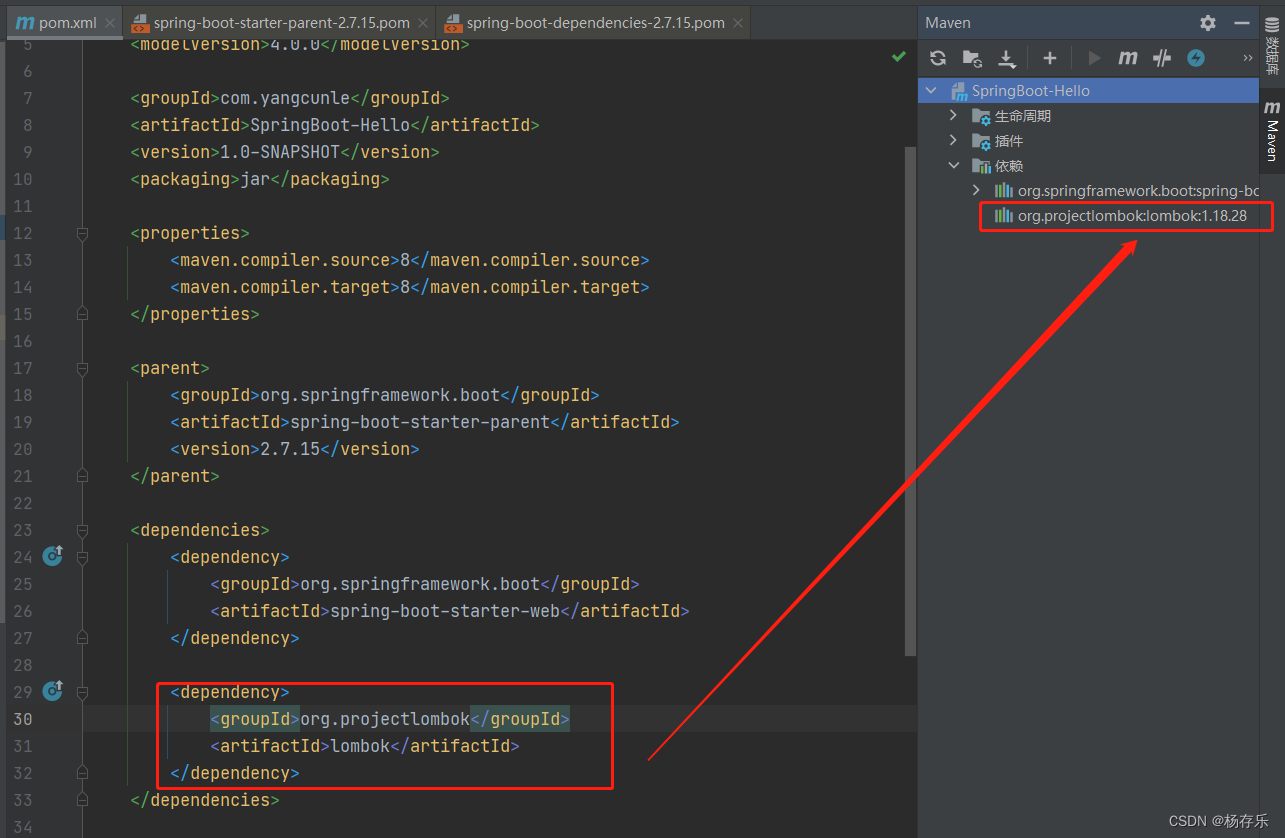Click the 依赖 folder icon
The width and height of the screenshot is (1285, 838).
pyautogui.click(x=981, y=166)
